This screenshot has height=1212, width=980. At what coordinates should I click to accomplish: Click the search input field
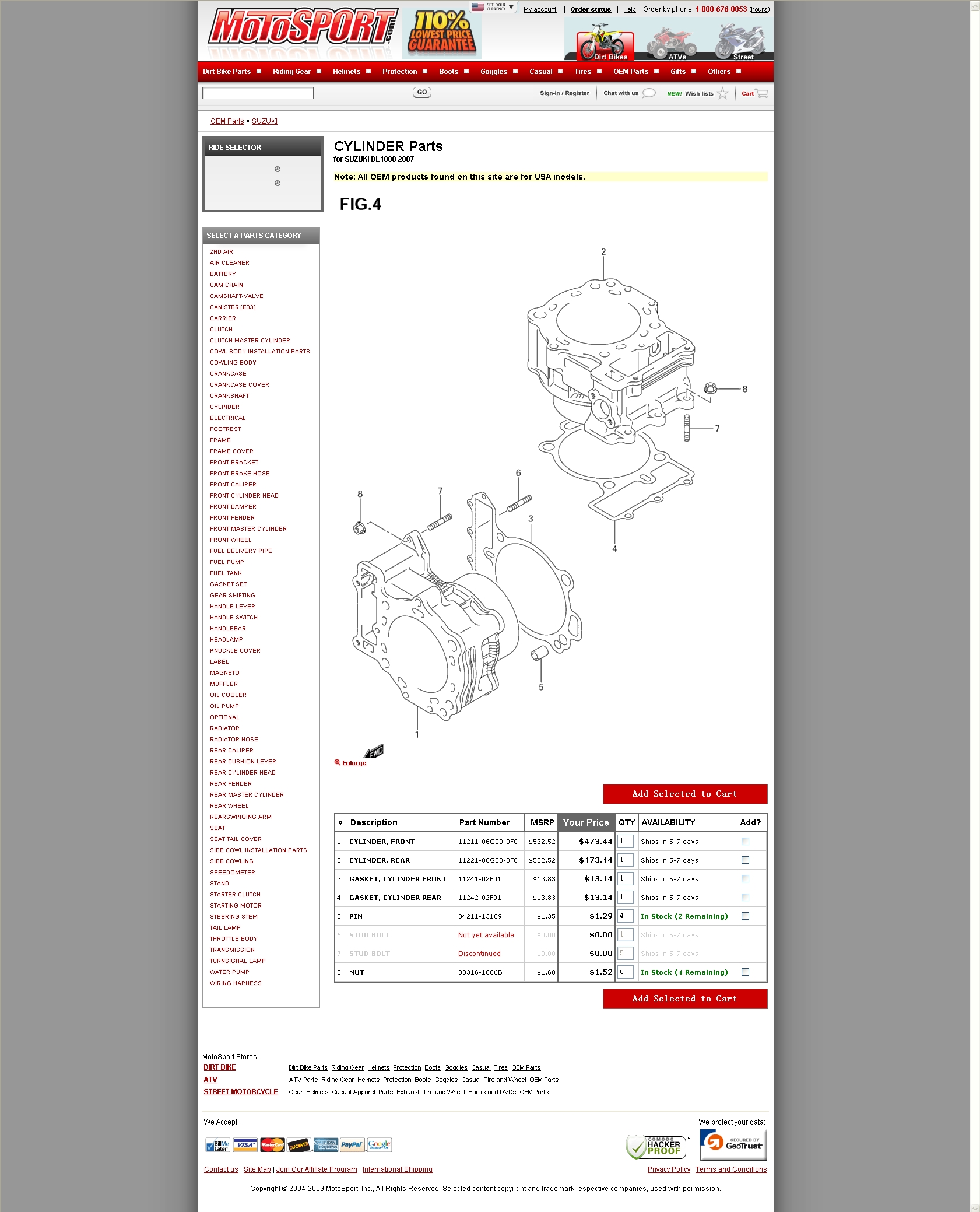258,93
